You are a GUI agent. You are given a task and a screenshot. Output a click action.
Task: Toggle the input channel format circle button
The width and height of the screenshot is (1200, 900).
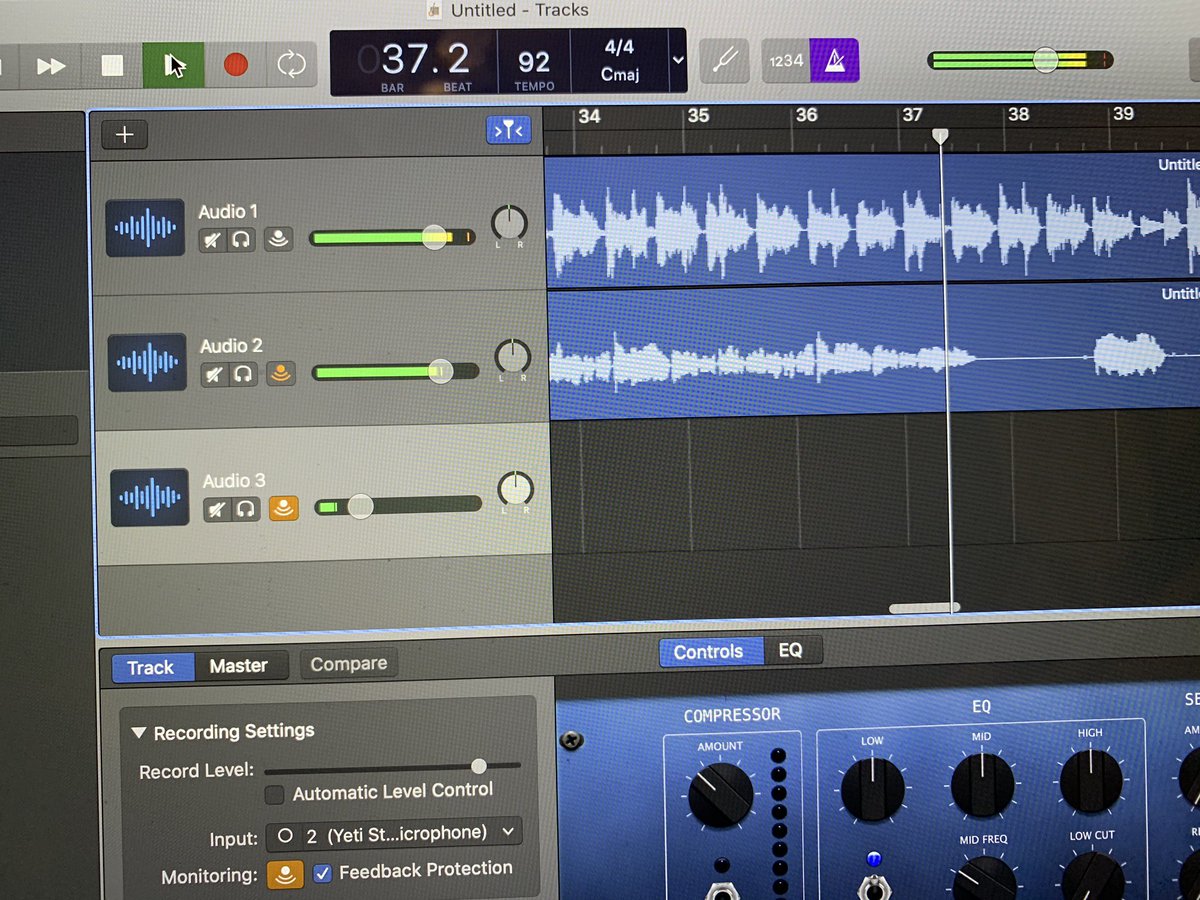pos(286,836)
